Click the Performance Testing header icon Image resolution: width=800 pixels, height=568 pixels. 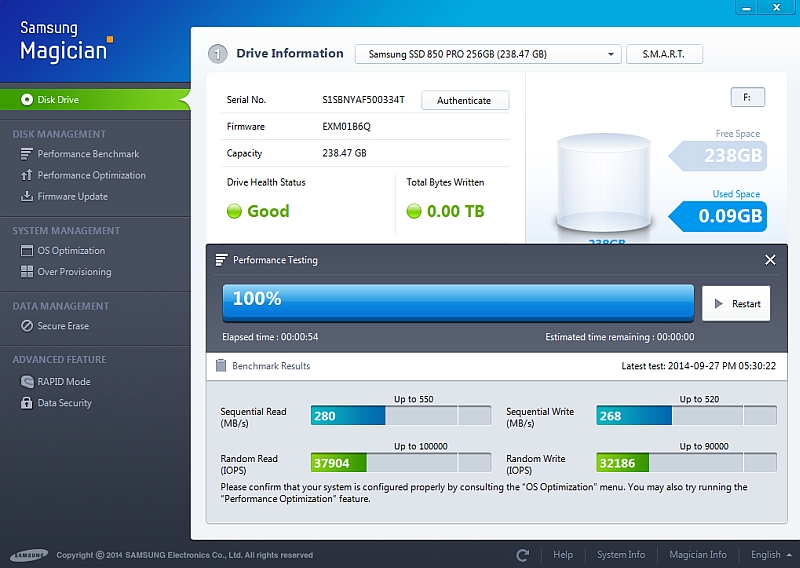point(221,260)
